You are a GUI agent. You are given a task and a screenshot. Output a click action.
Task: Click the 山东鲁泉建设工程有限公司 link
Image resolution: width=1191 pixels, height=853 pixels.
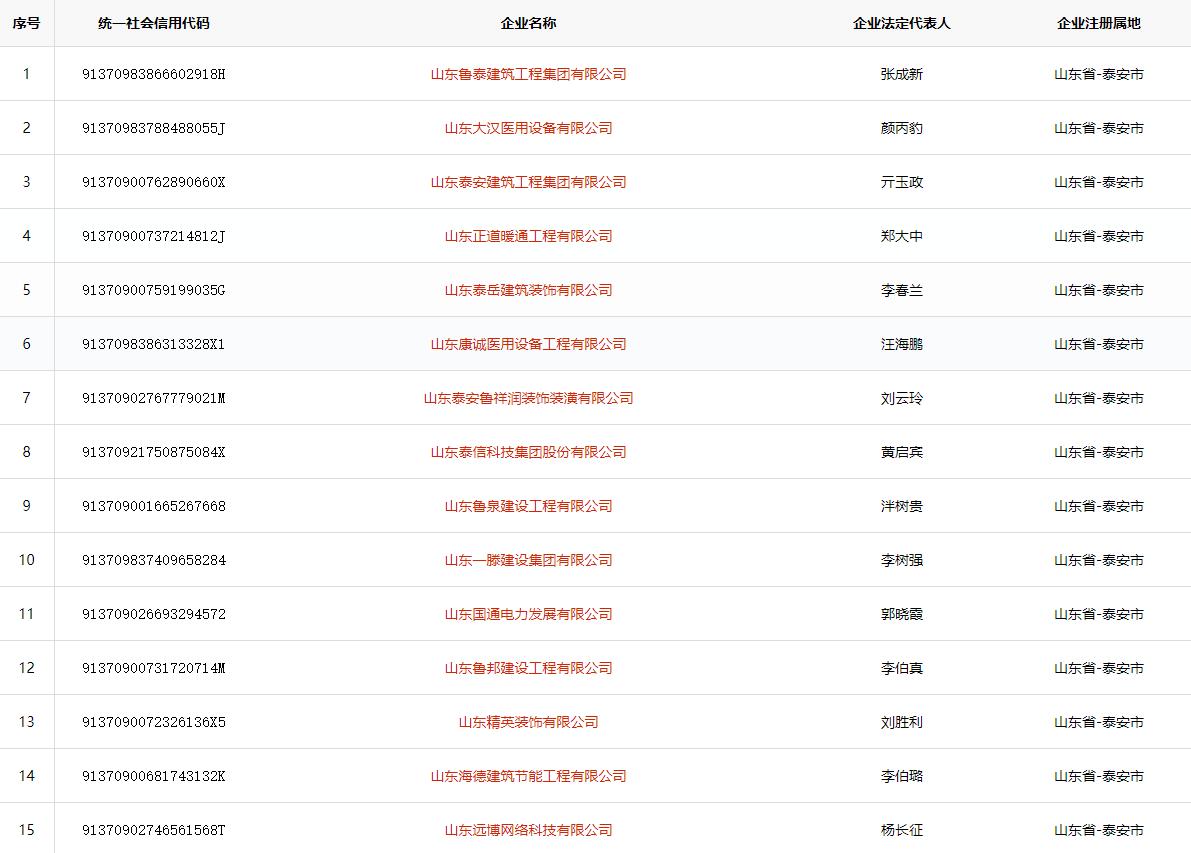tap(528, 506)
